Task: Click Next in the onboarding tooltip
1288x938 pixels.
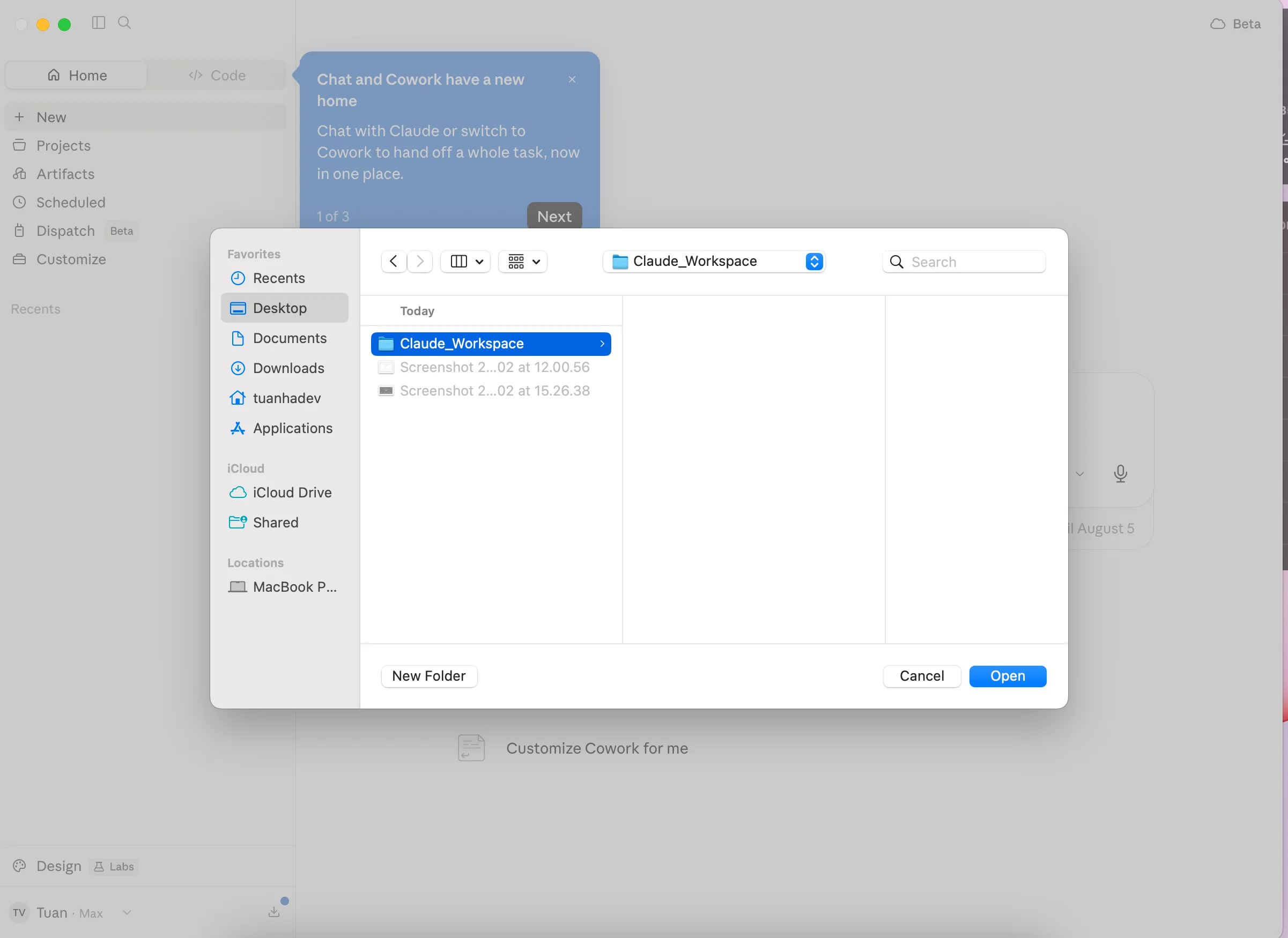Action: point(554,217)
